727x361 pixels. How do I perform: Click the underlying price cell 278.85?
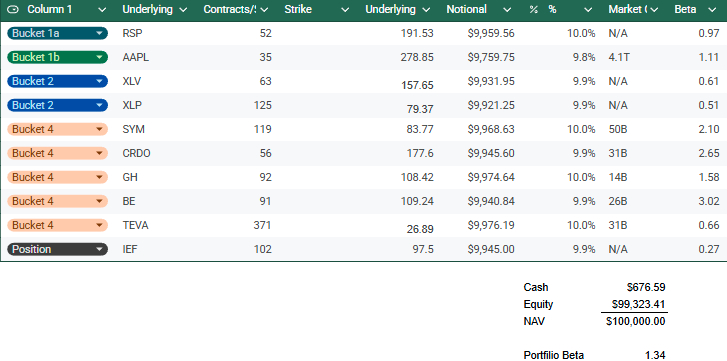pyautogui.click(x=417, y=57)
